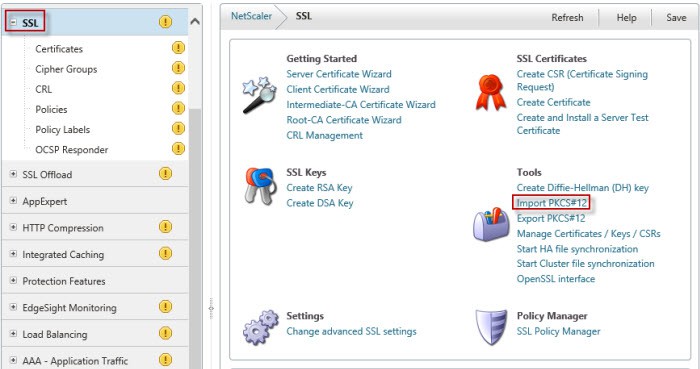Click the warning icon beside SSL Offload
700x369 pixels.
coord(165,174)
